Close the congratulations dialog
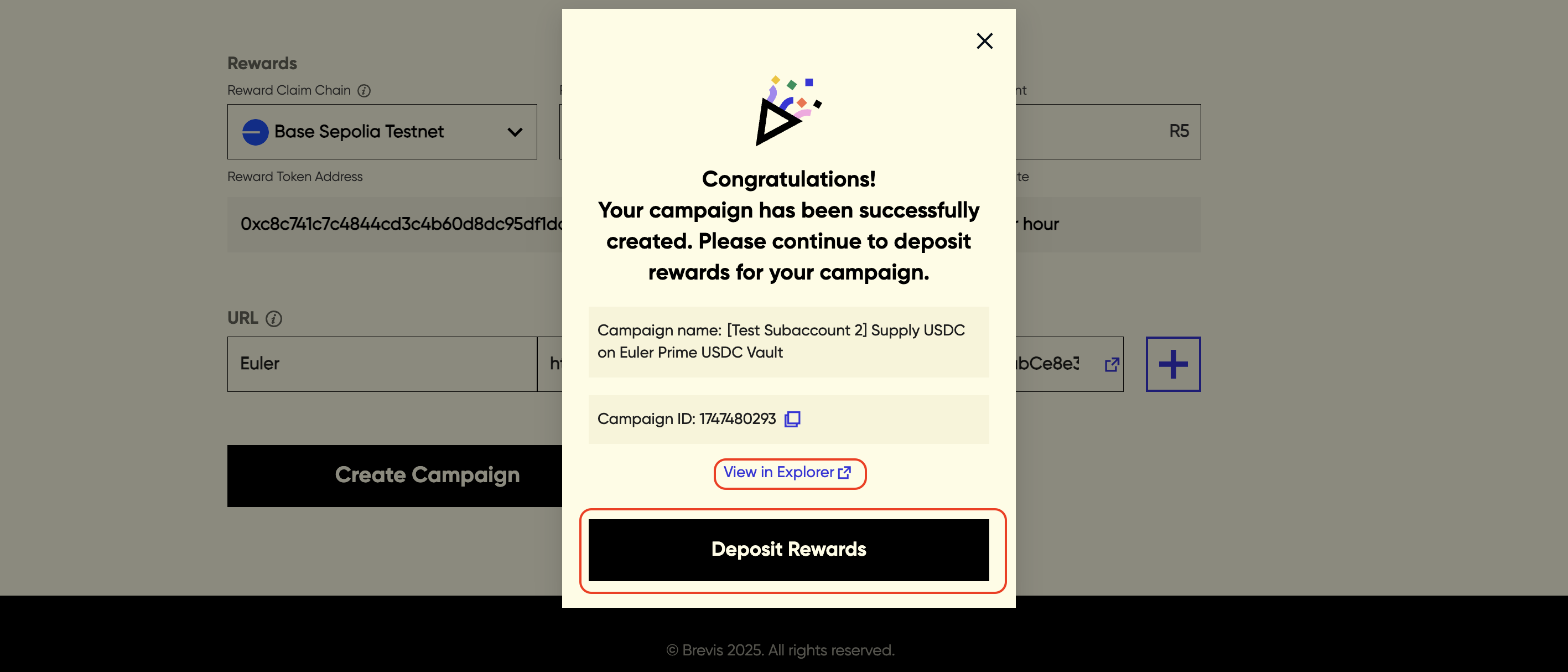The width and height of the screenshot is (1568, 672). click(984, 42)
